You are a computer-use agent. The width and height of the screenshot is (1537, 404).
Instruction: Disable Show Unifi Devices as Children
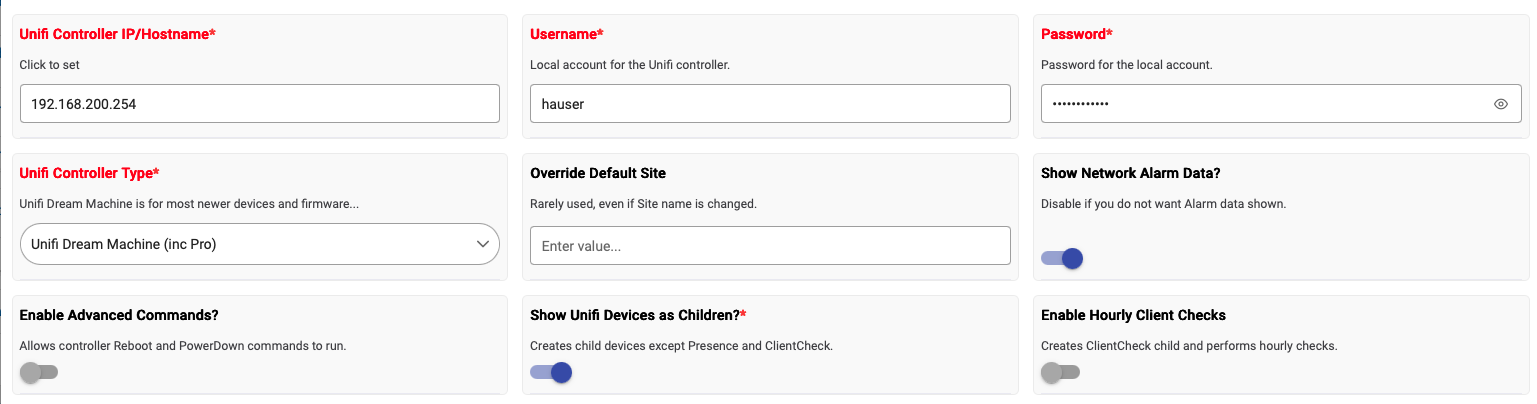pyautogui.click(x=551, y=373)
